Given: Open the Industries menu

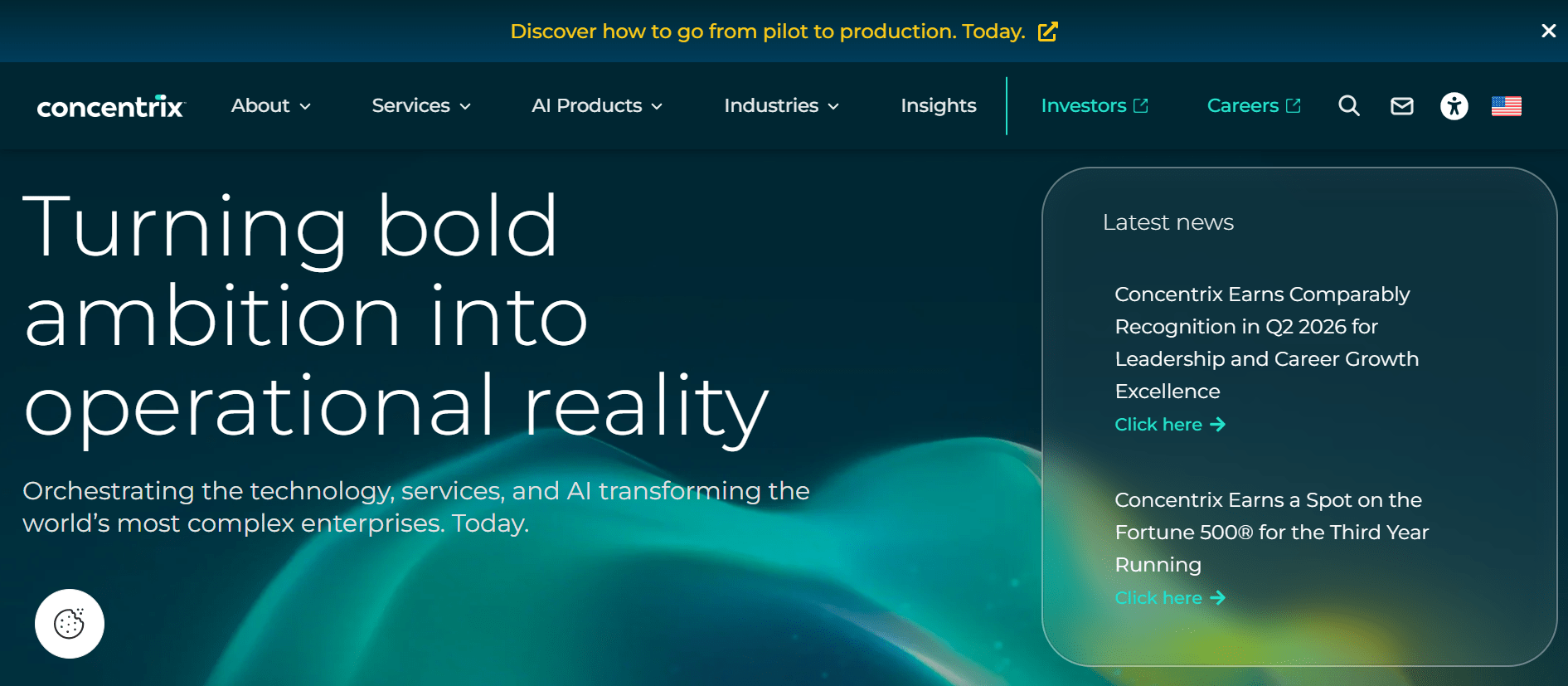Looking at the screenshot, I should tap(782, 105).
